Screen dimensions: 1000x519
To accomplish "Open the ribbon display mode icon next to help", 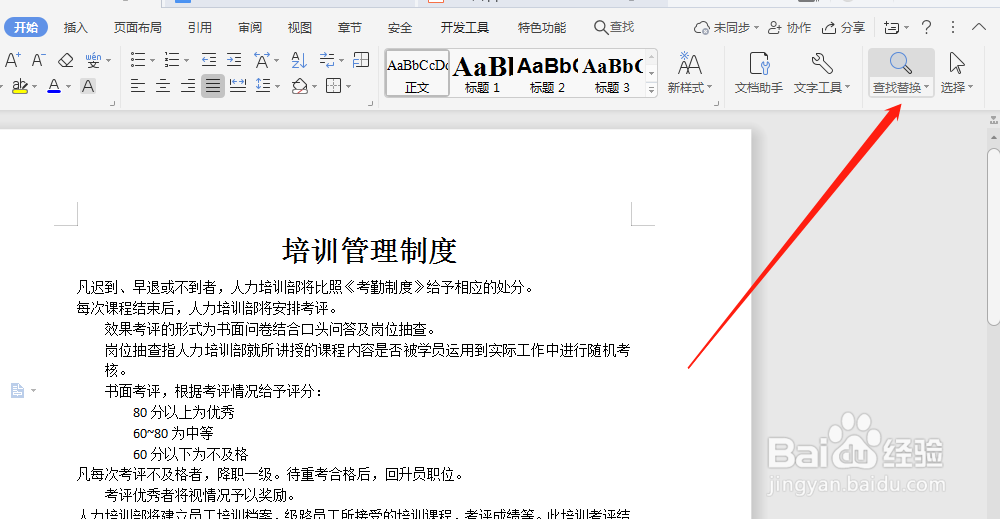I will coord(895,27).
